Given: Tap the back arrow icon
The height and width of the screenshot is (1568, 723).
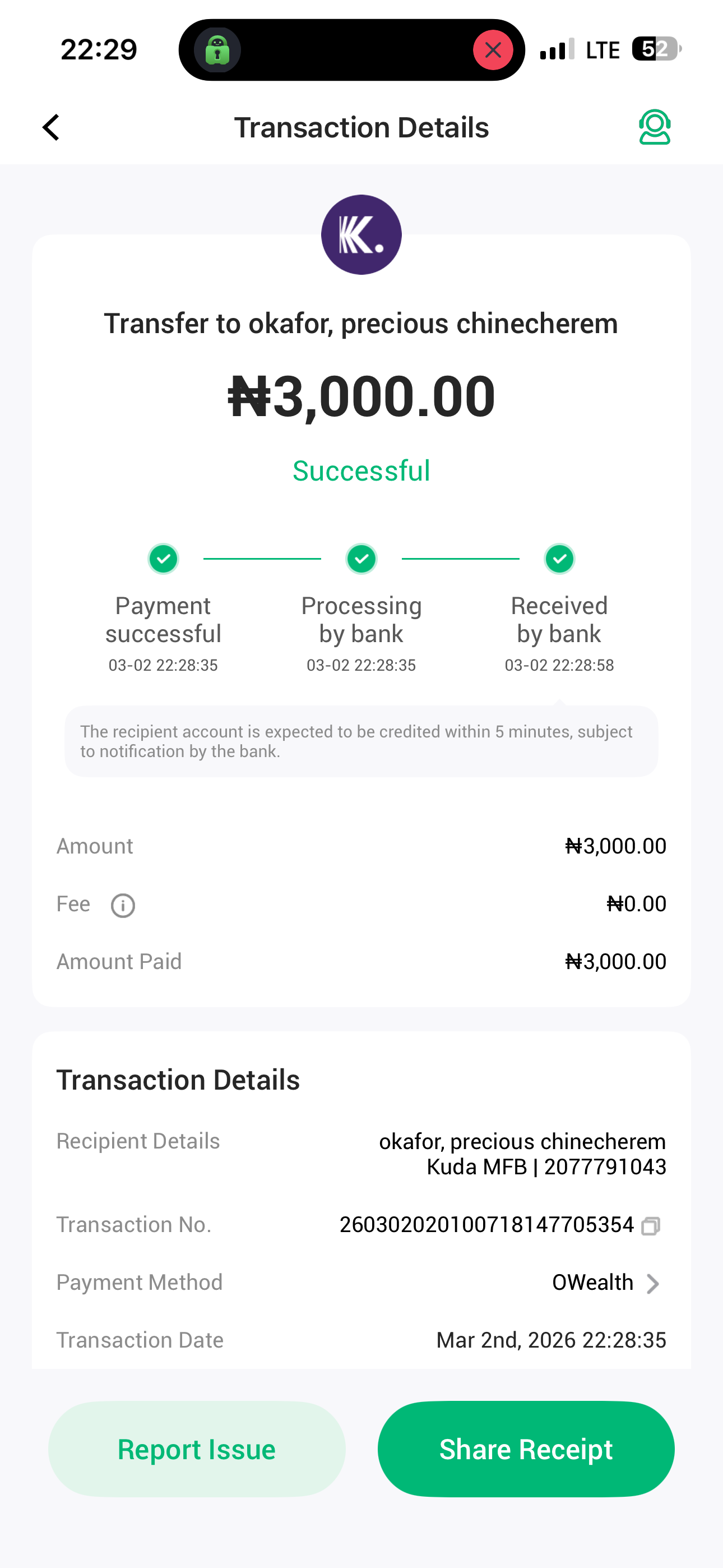Looking at the screenshot, I should pos(51,128).
